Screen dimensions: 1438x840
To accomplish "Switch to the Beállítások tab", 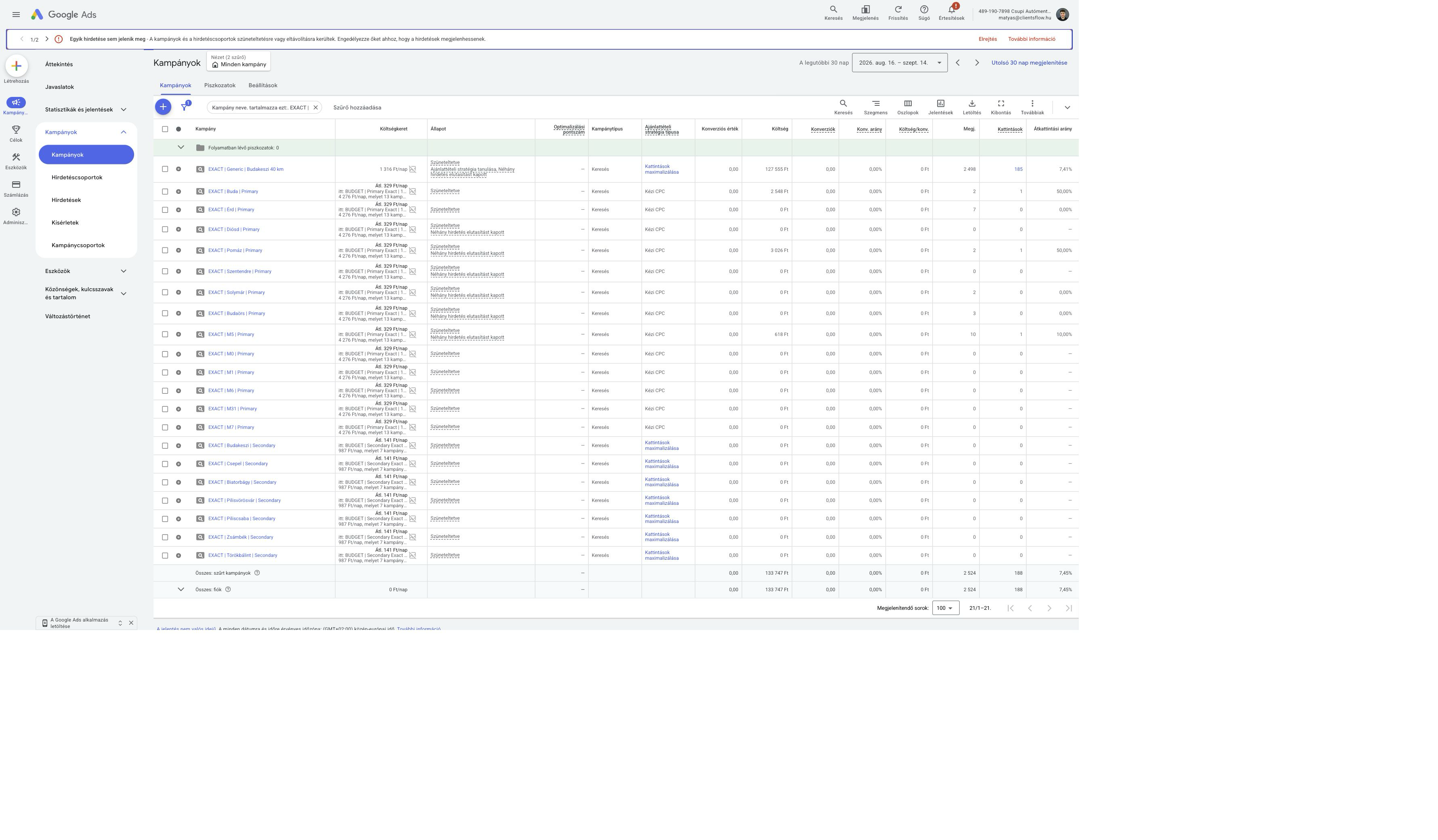I will pos(263,86).
